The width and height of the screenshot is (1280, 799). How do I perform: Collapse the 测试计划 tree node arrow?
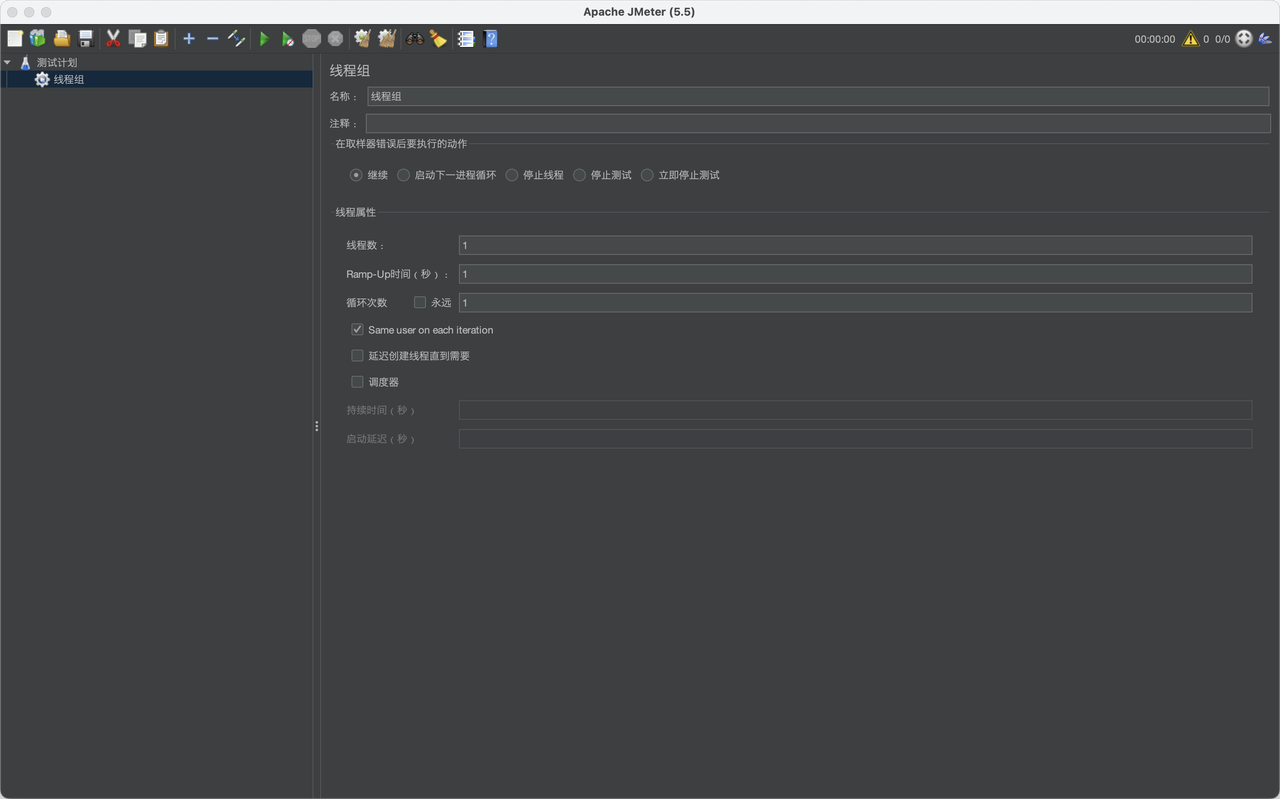8,62
